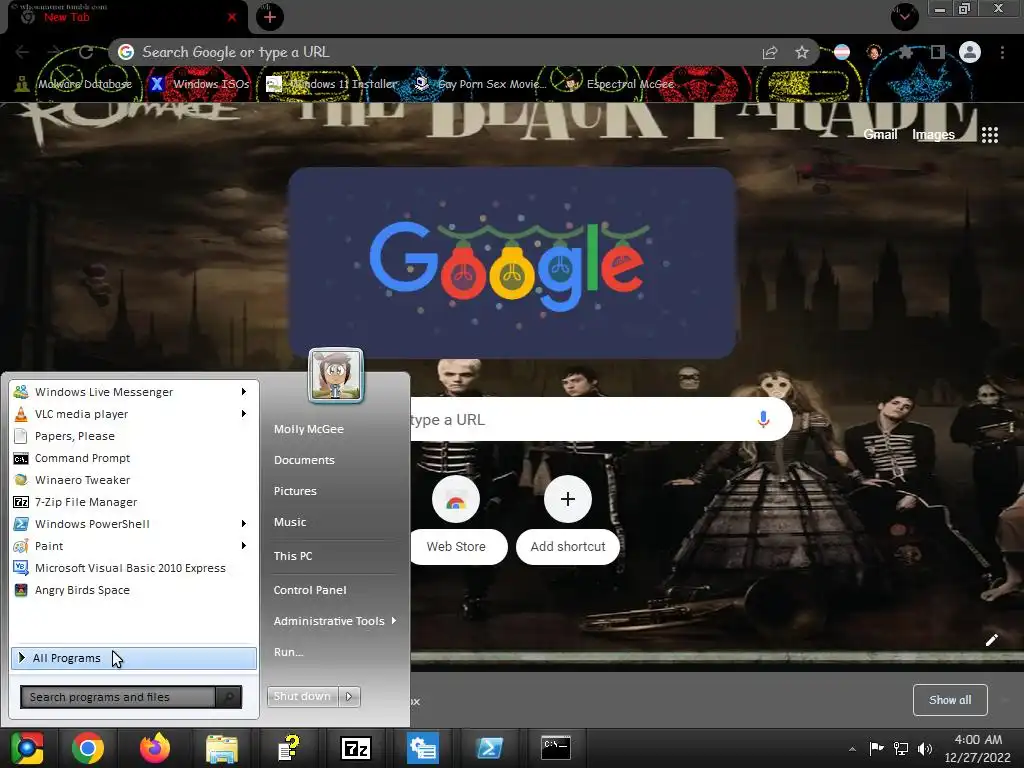Click the Start button on taskbar
The width and height of the screenshot is (1024, 768).
[26, 748]
